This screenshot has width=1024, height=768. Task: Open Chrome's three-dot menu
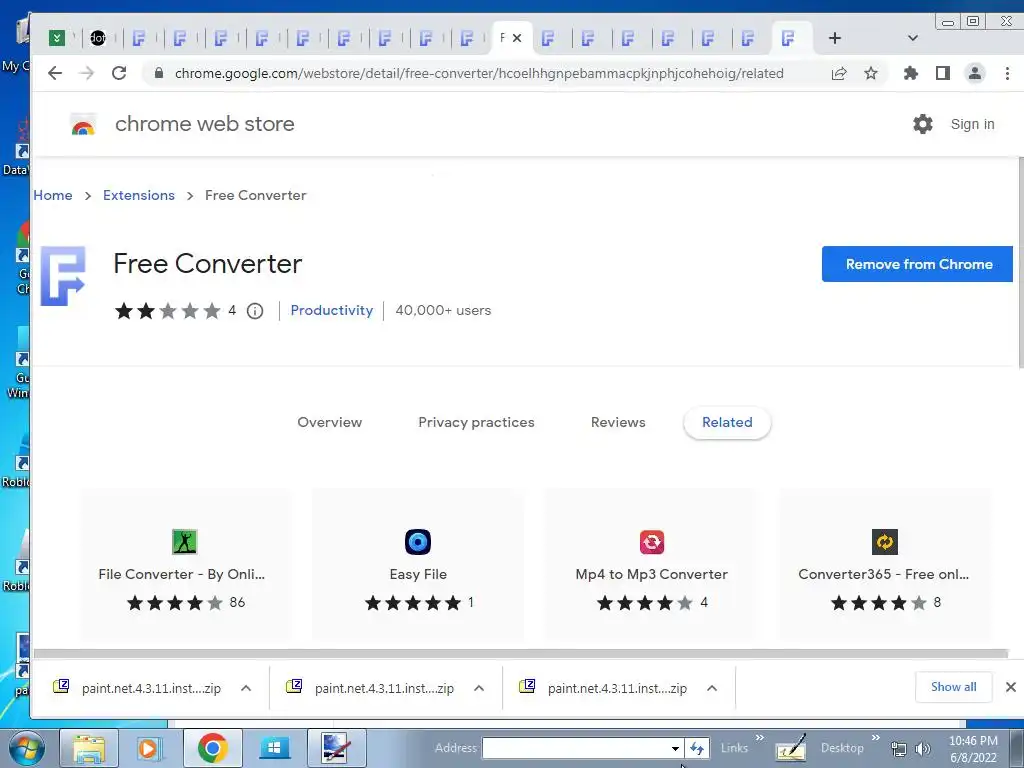tap(1007, 73)
